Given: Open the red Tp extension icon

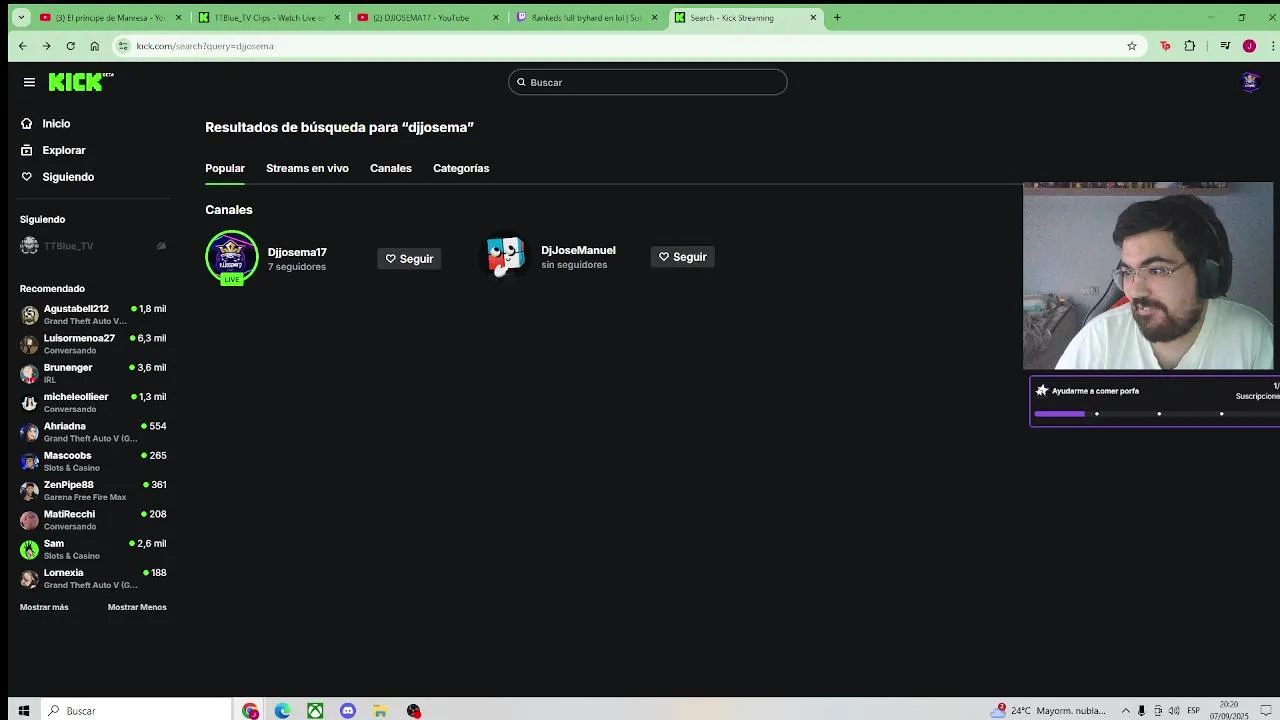Looking at the screenshot, I should 1165,46.
